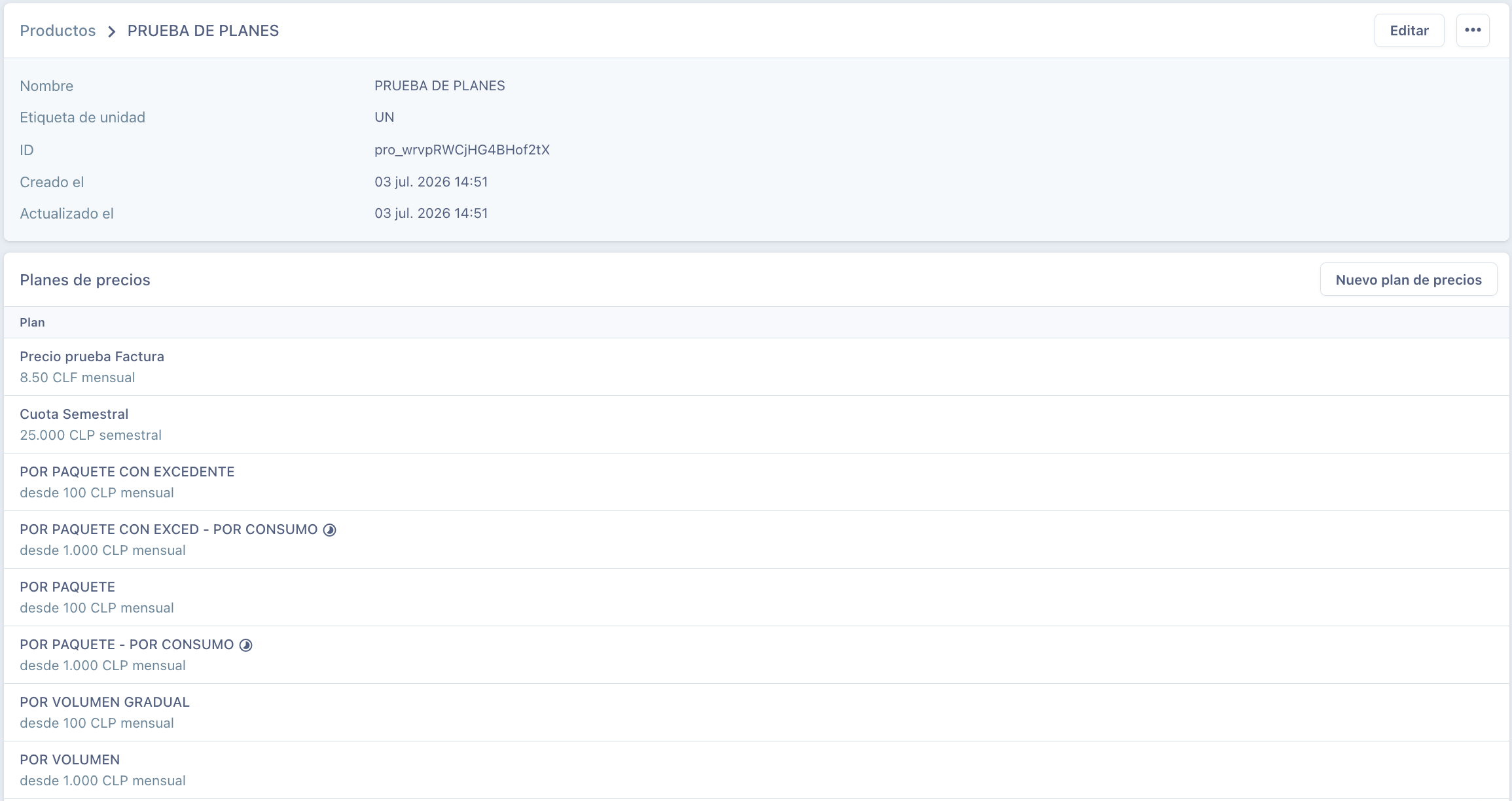Select POR PAQUETE - POR CONSUMO plan
1512x801 pixels.
(757, 654)
